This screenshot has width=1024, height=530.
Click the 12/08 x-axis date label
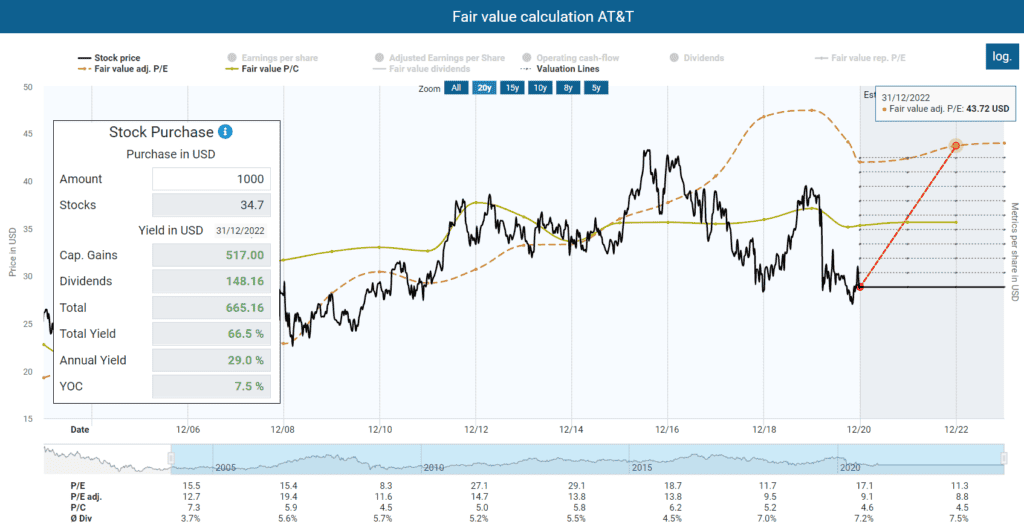coord(283,430)
